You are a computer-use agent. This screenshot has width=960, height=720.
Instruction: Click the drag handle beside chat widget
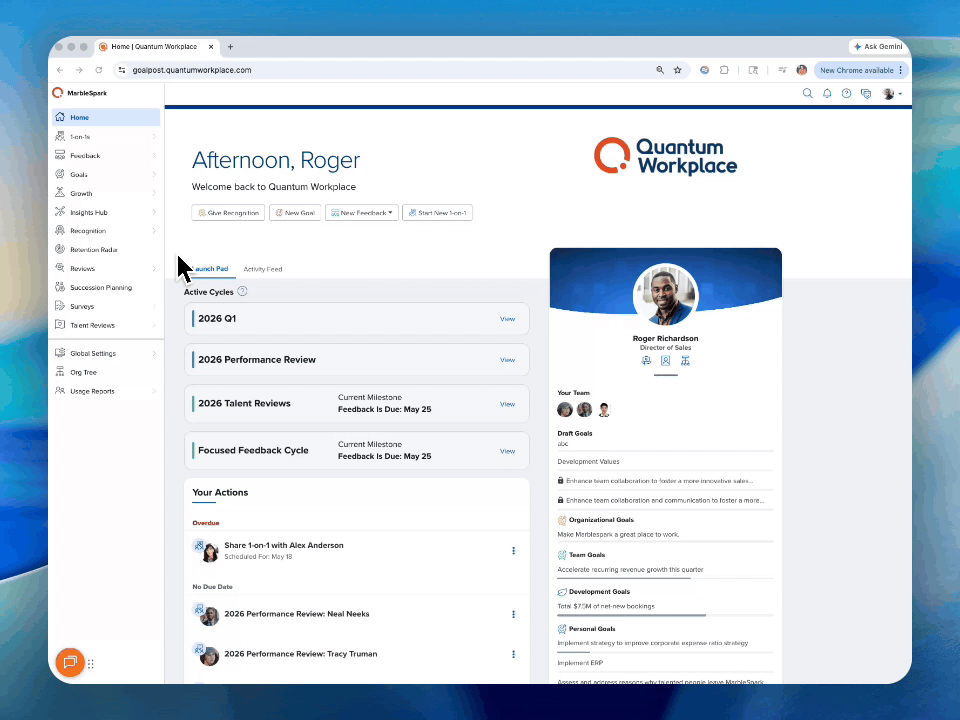click(x=91, y=664)
